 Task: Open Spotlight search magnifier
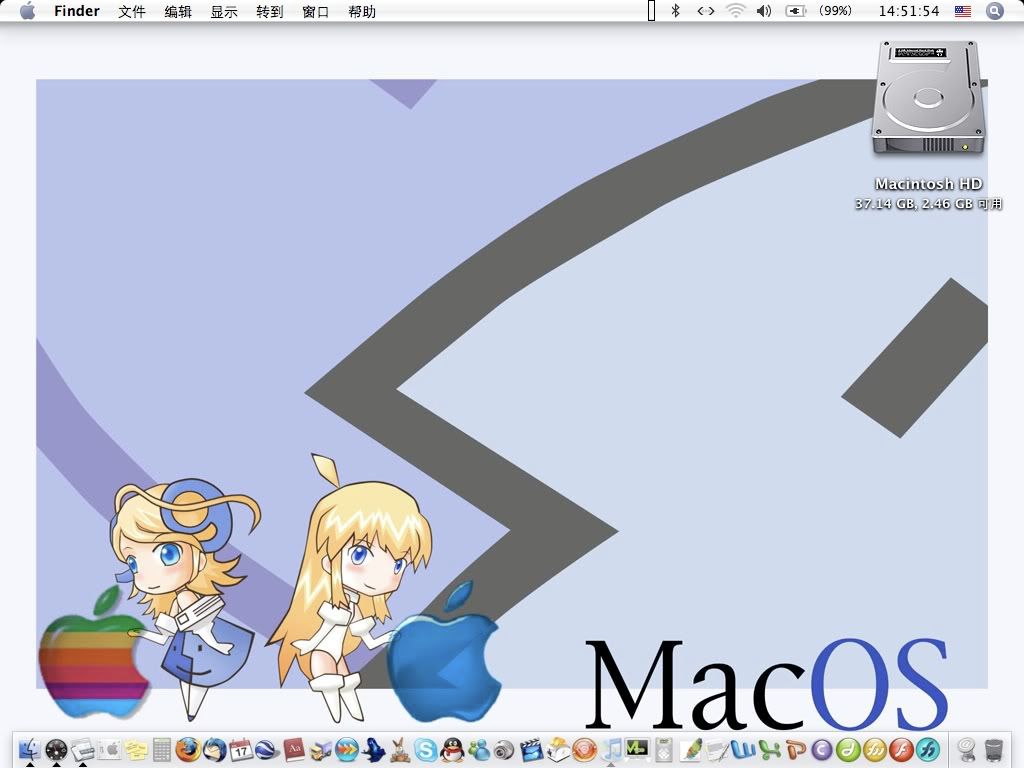994,11
